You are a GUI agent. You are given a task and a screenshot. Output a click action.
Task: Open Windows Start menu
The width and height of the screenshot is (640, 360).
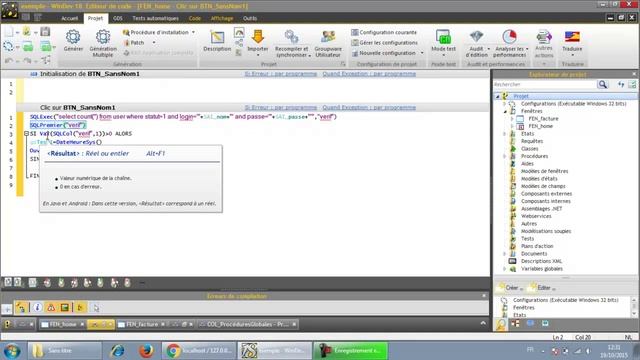click(x=12, y=351)
